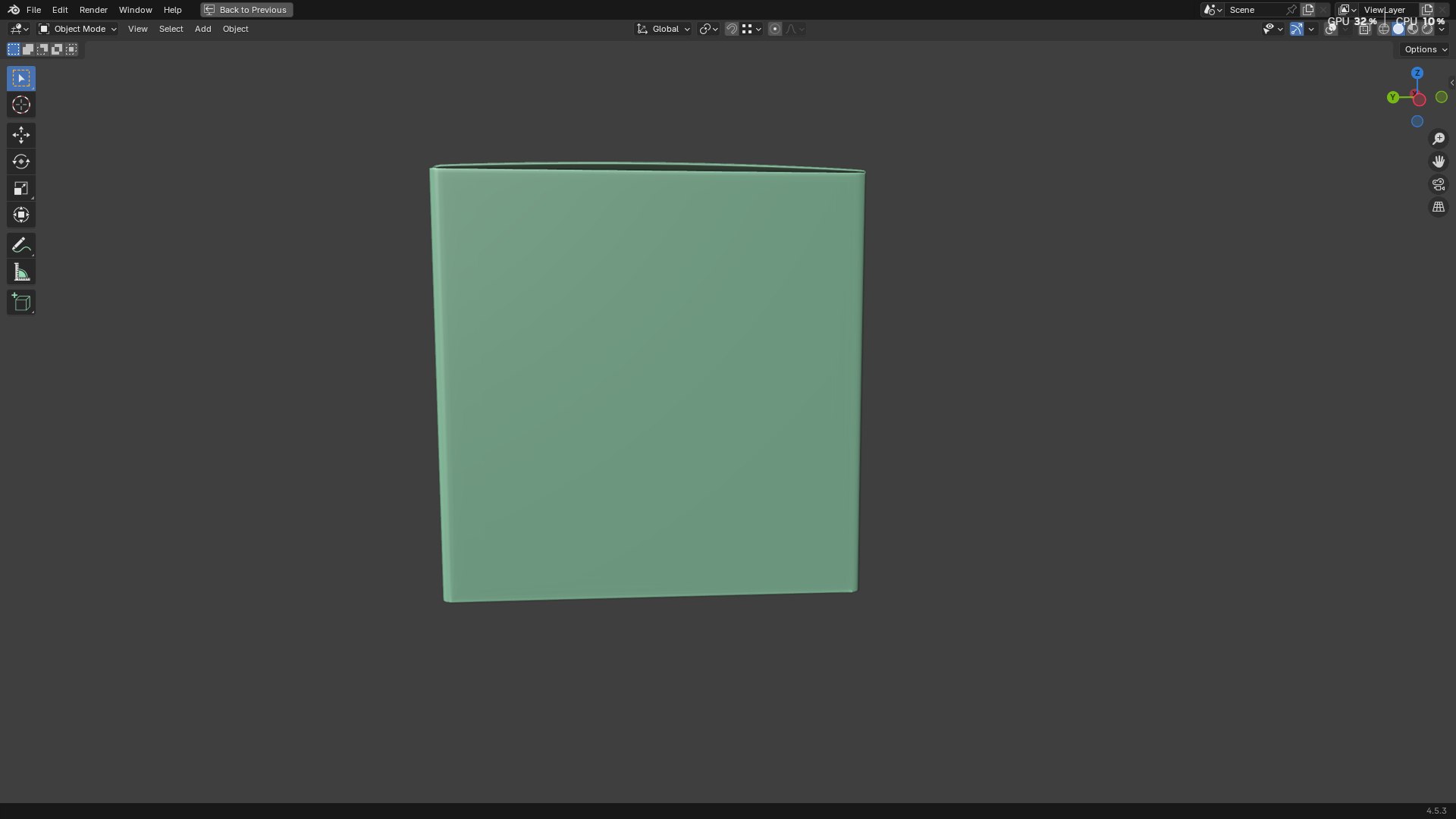Click the Pan view hand icon
This screenshot has width=1456, height=819.
[1439, 162]
